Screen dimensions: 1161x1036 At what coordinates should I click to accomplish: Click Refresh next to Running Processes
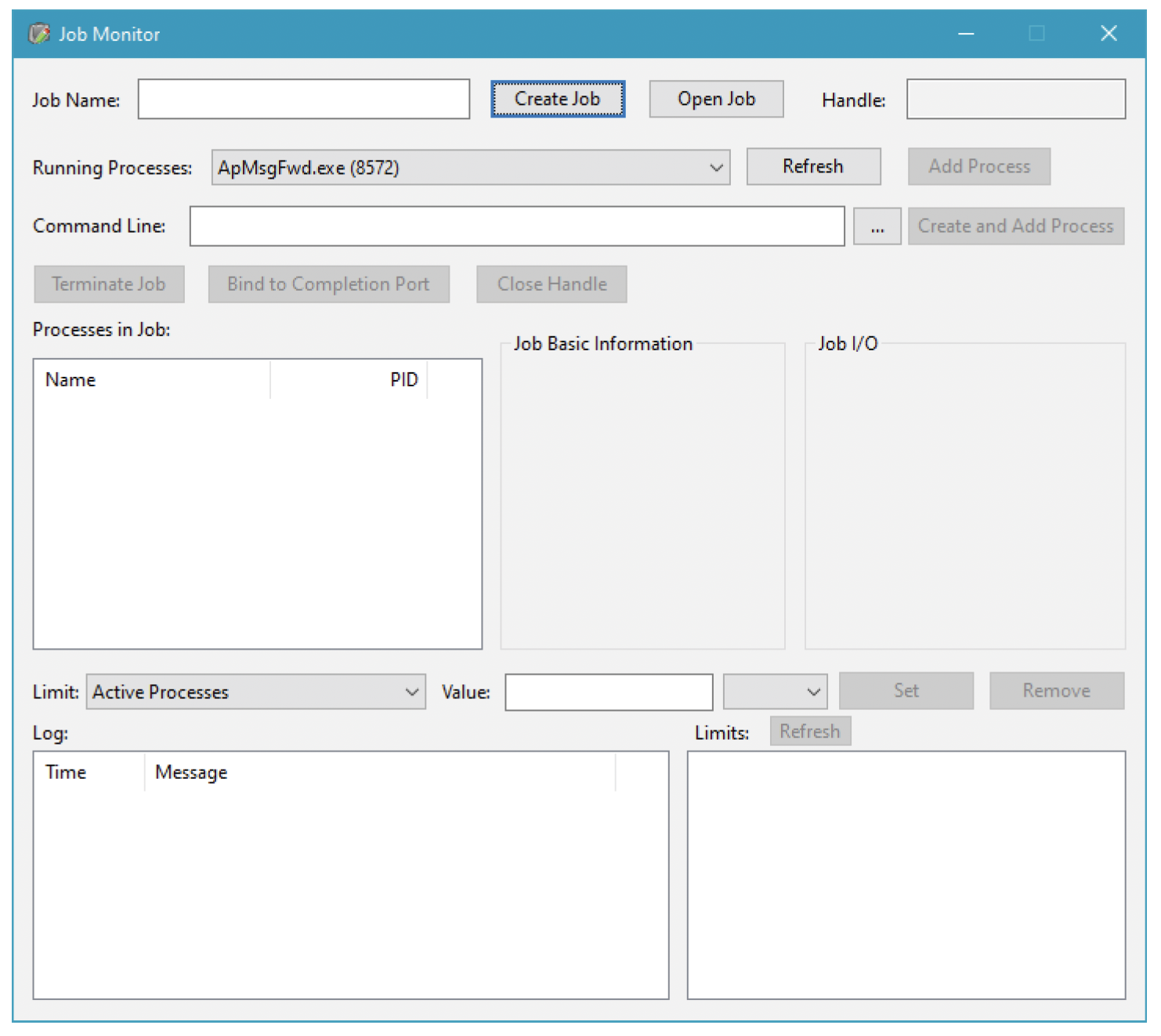tap(813, 166)
